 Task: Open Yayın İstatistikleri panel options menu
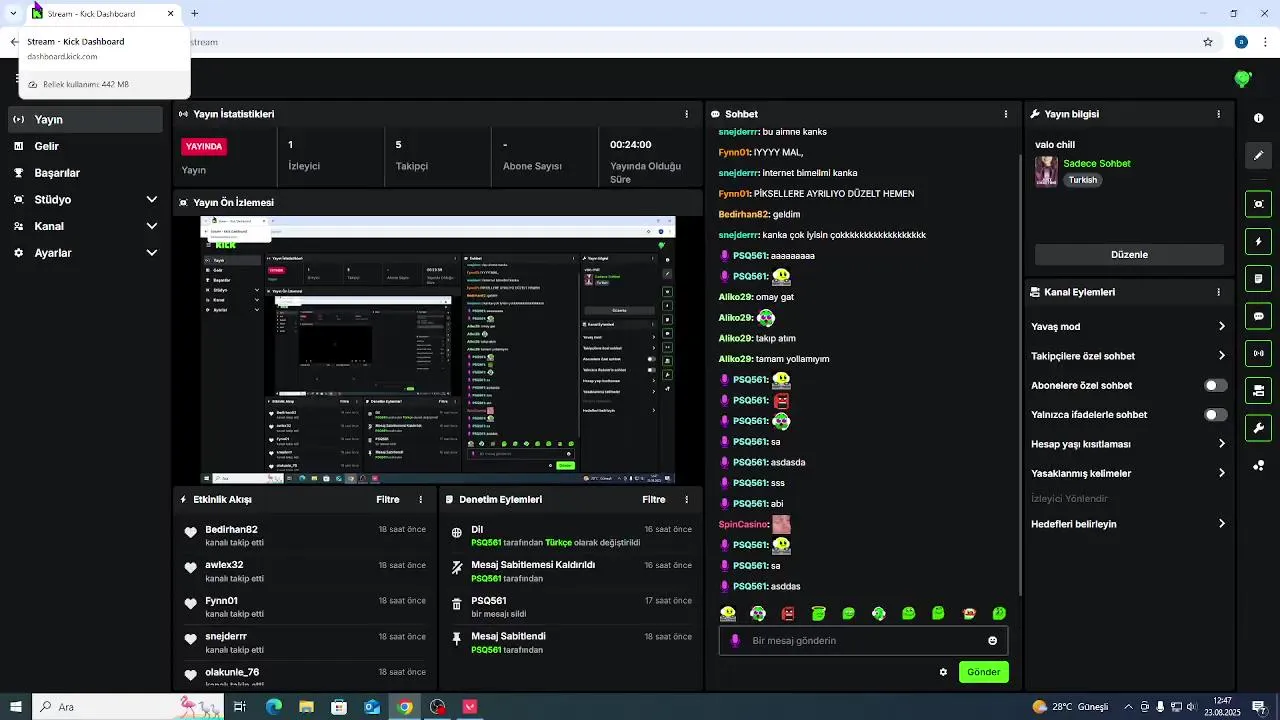[x=686, y=114]
